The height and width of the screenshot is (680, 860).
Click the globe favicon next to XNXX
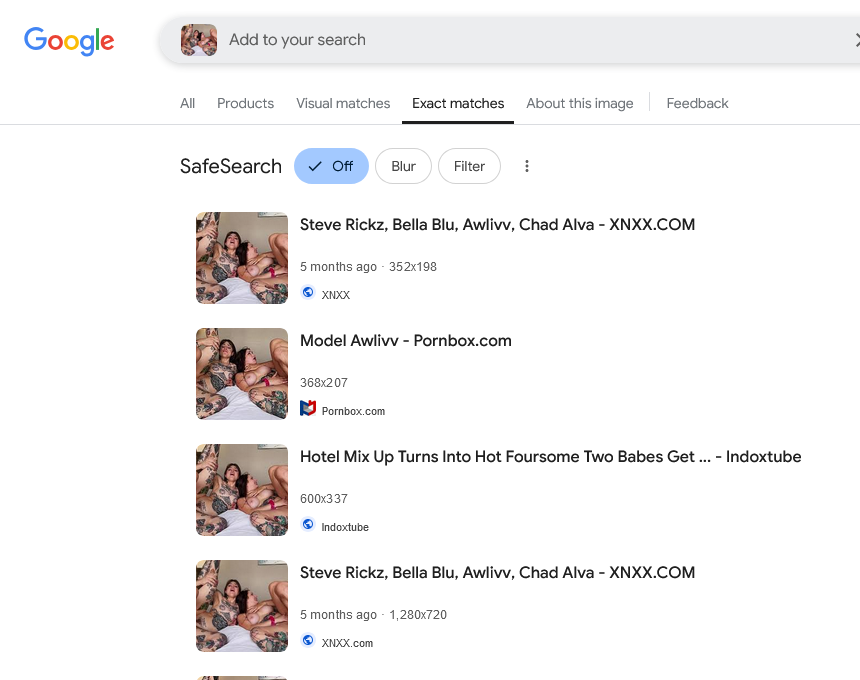coord(308,292)
